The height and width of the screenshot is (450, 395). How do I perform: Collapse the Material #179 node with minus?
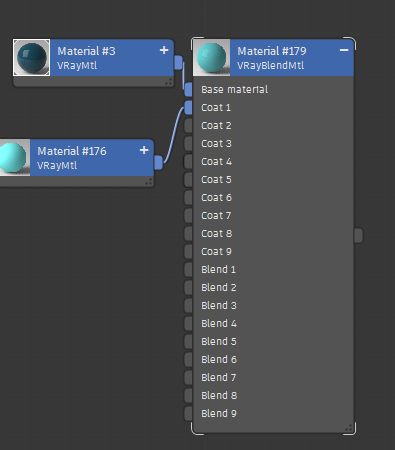(344, 50)
